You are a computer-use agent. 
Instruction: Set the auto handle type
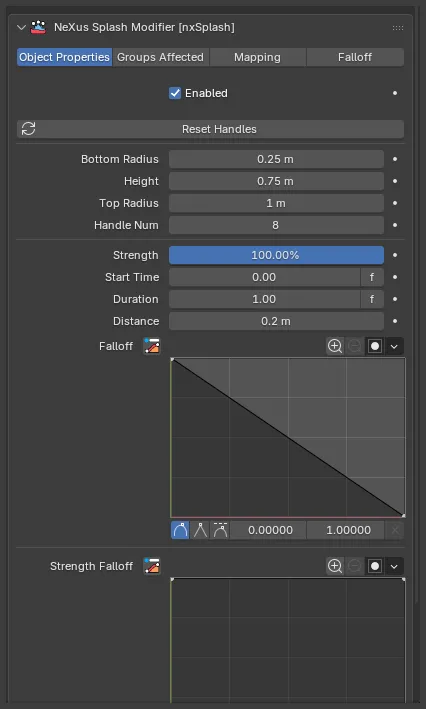(180, 530)
